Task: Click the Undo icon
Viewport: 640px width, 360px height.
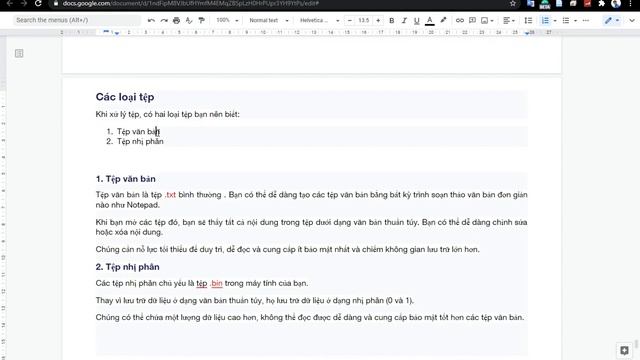Action: 151,20
